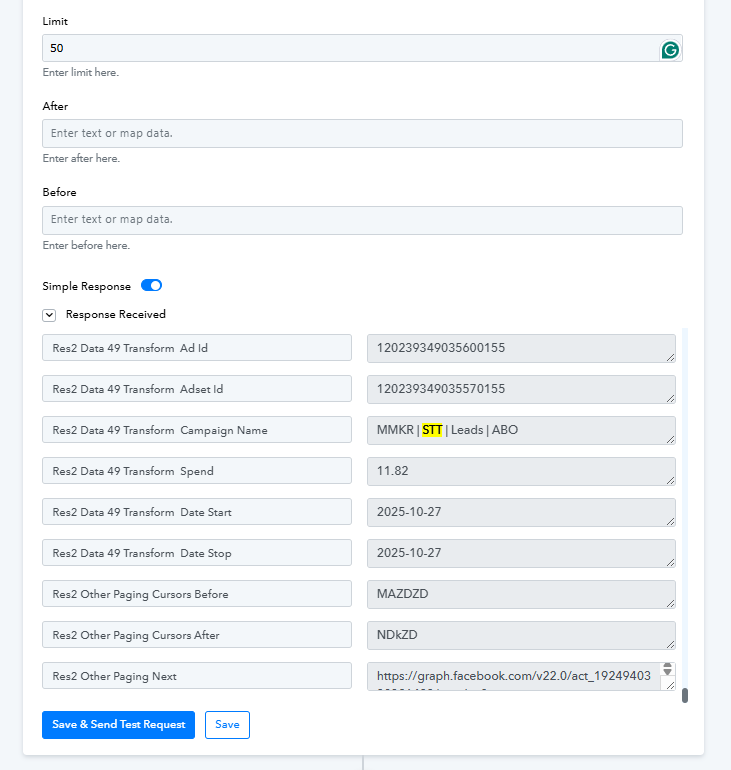Click the After input field
This screenshot has width=731, height=770.
(x=362, y=134)
